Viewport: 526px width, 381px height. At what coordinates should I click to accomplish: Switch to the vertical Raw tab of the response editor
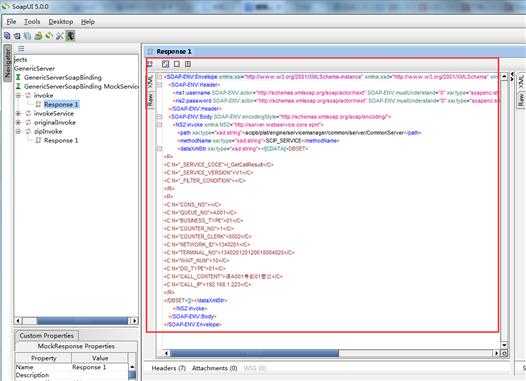click(x=150, y=100)
